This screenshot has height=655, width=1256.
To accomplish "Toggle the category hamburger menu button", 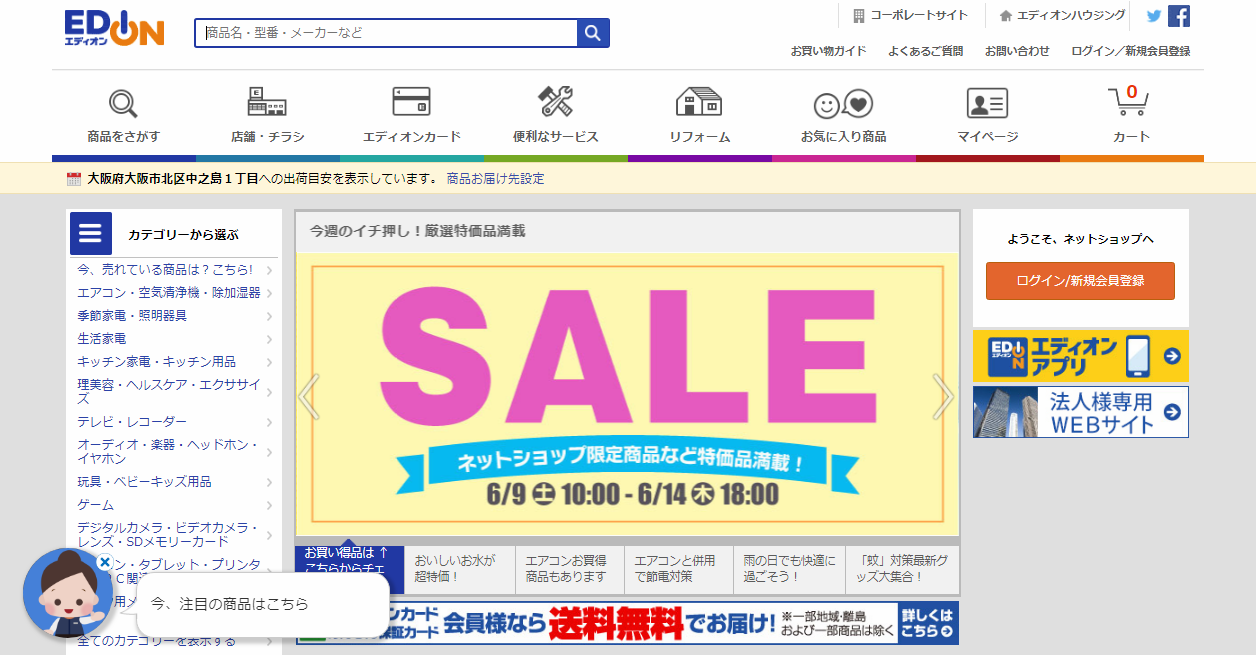I will click(91, 234).
